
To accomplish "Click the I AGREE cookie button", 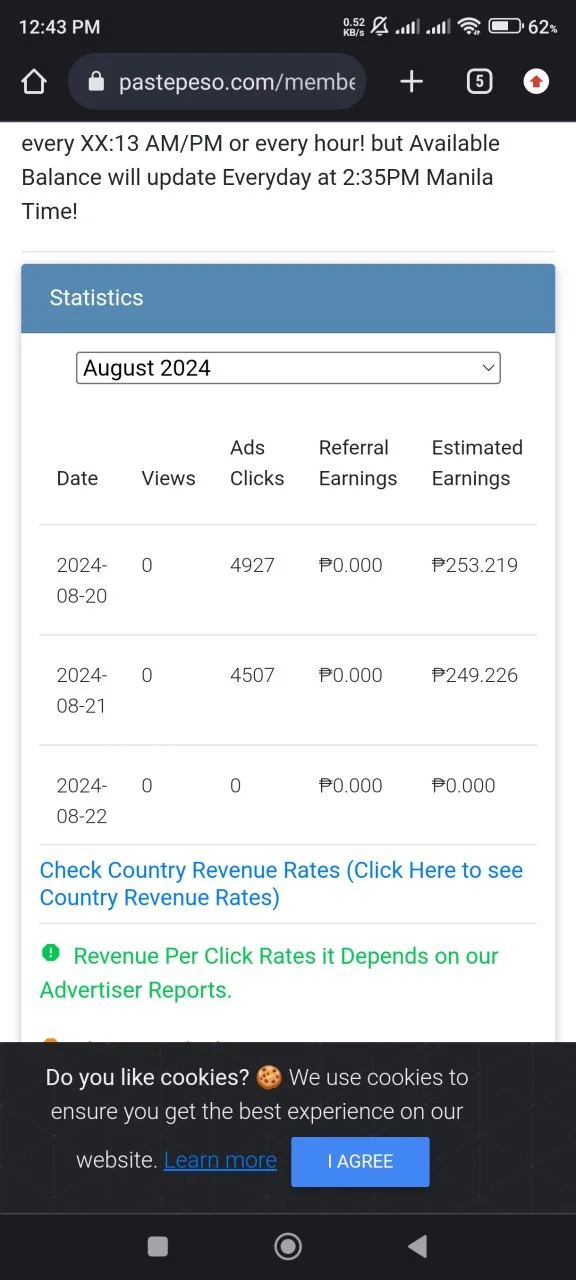I will coord(360,1161).
